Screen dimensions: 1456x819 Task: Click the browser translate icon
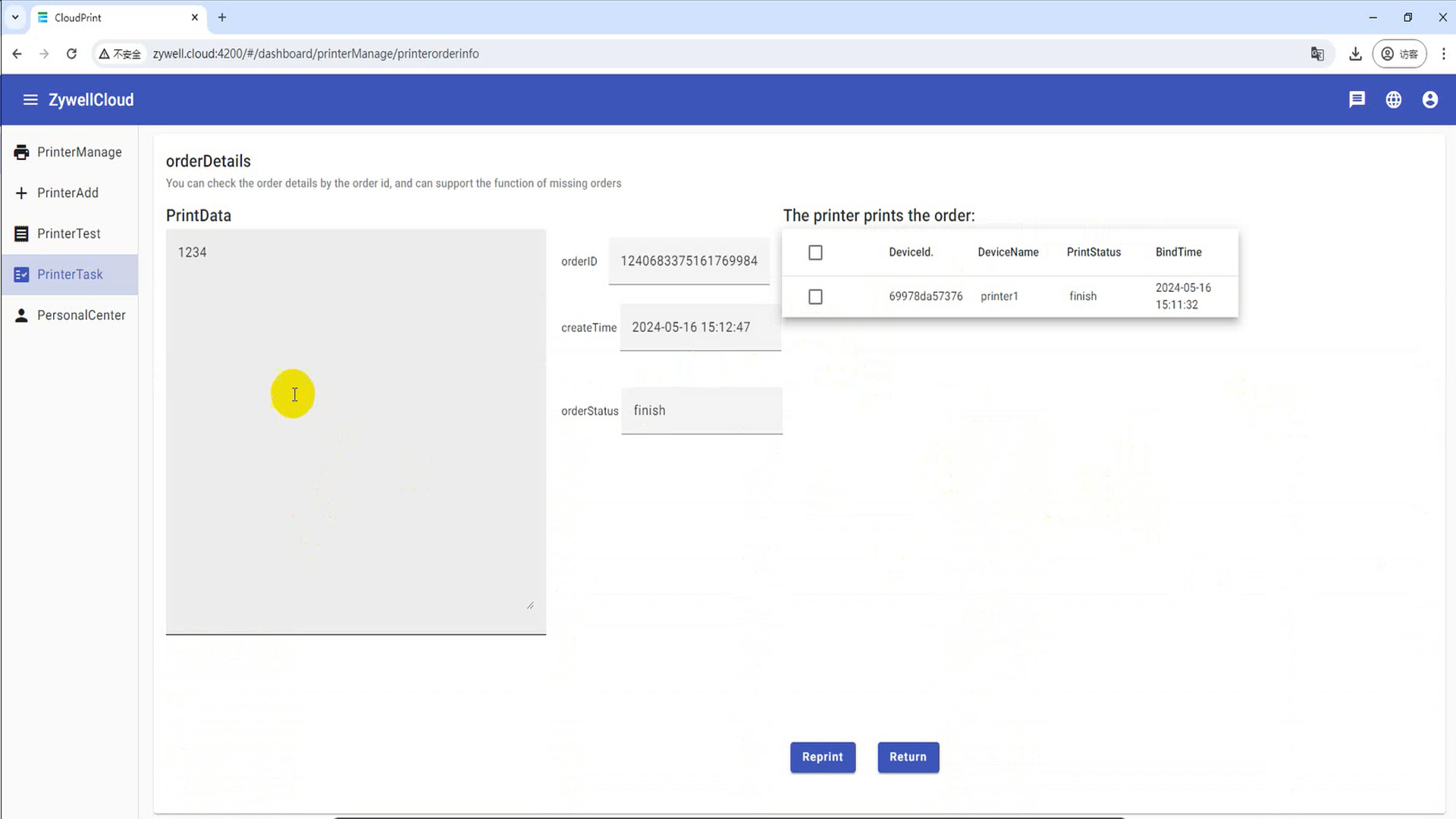coord(1317,54)
